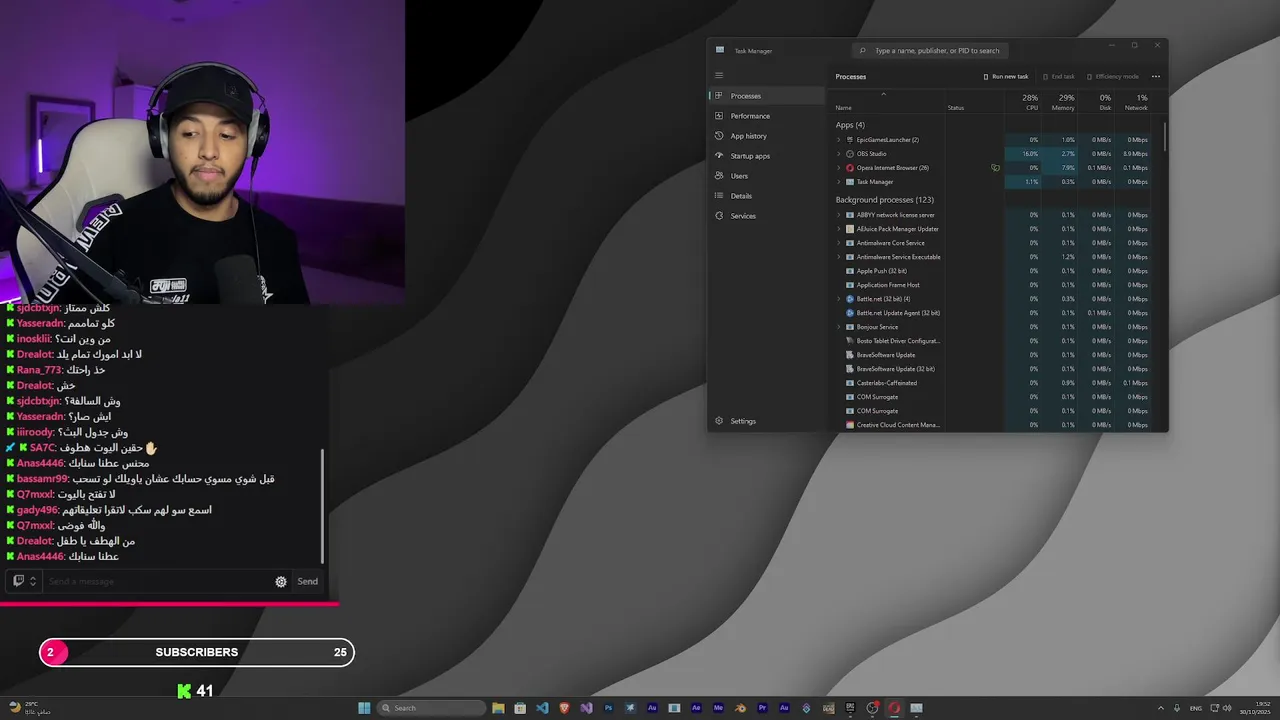Viewport: 1280px width, 720px height.
Task: Open the three-dot more options menu
Action: [1156, 76]
